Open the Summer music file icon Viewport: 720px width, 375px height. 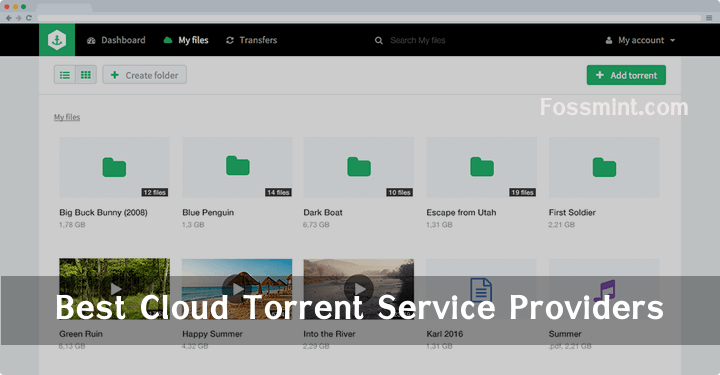point(604,291)
